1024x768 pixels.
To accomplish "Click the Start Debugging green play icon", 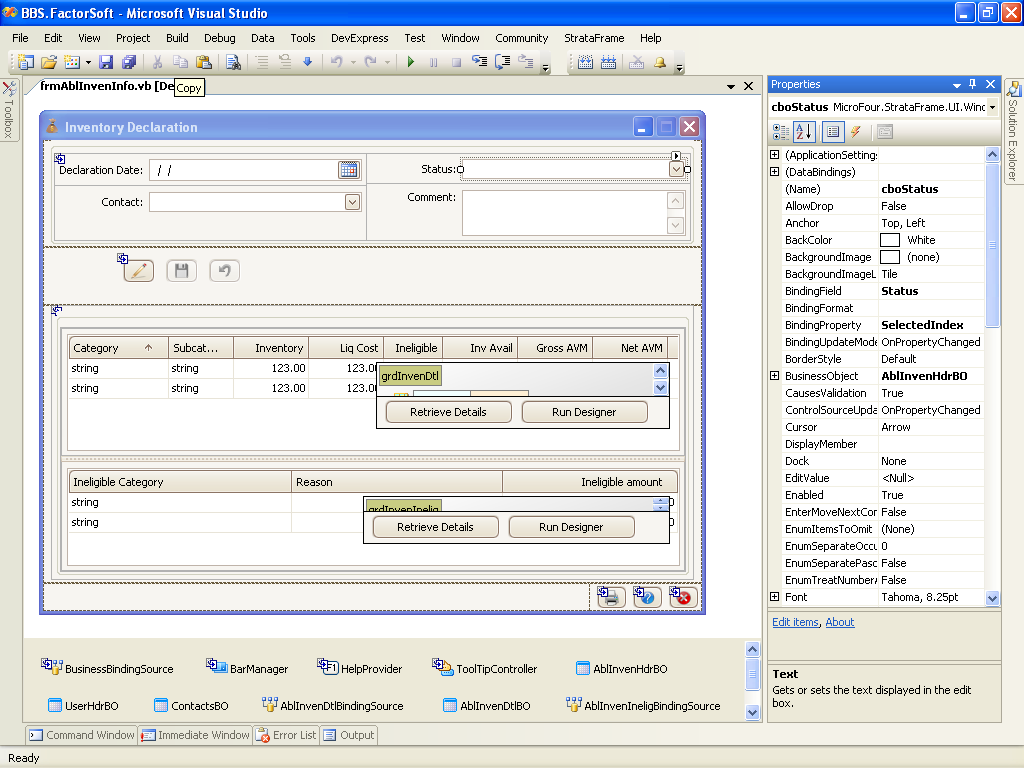I will click(x=410, y=62).
